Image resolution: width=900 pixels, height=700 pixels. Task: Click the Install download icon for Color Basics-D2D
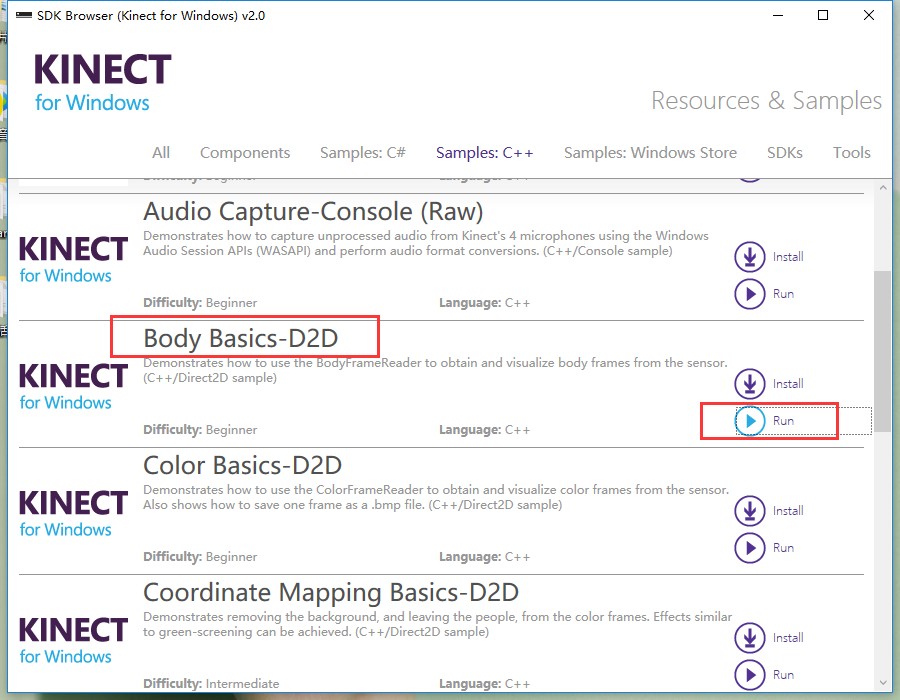750,511
